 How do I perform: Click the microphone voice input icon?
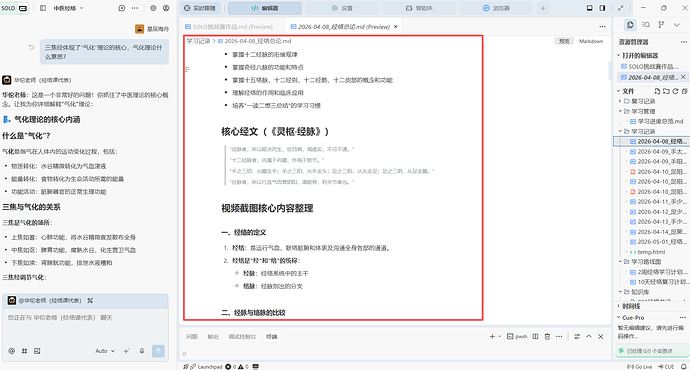[142, 351]
